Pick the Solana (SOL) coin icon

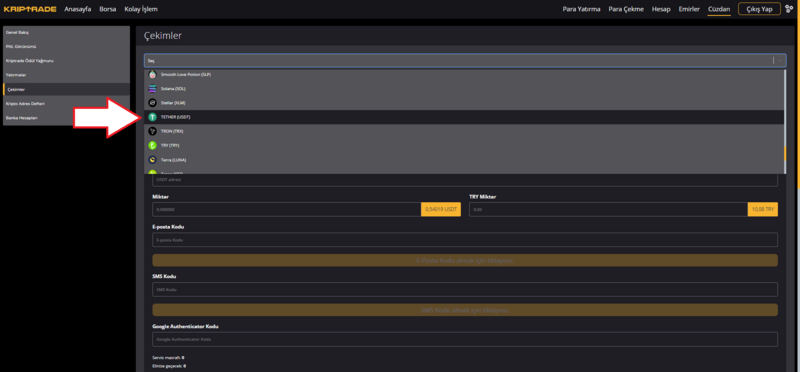pyautogui.click(x=152, y=89)
